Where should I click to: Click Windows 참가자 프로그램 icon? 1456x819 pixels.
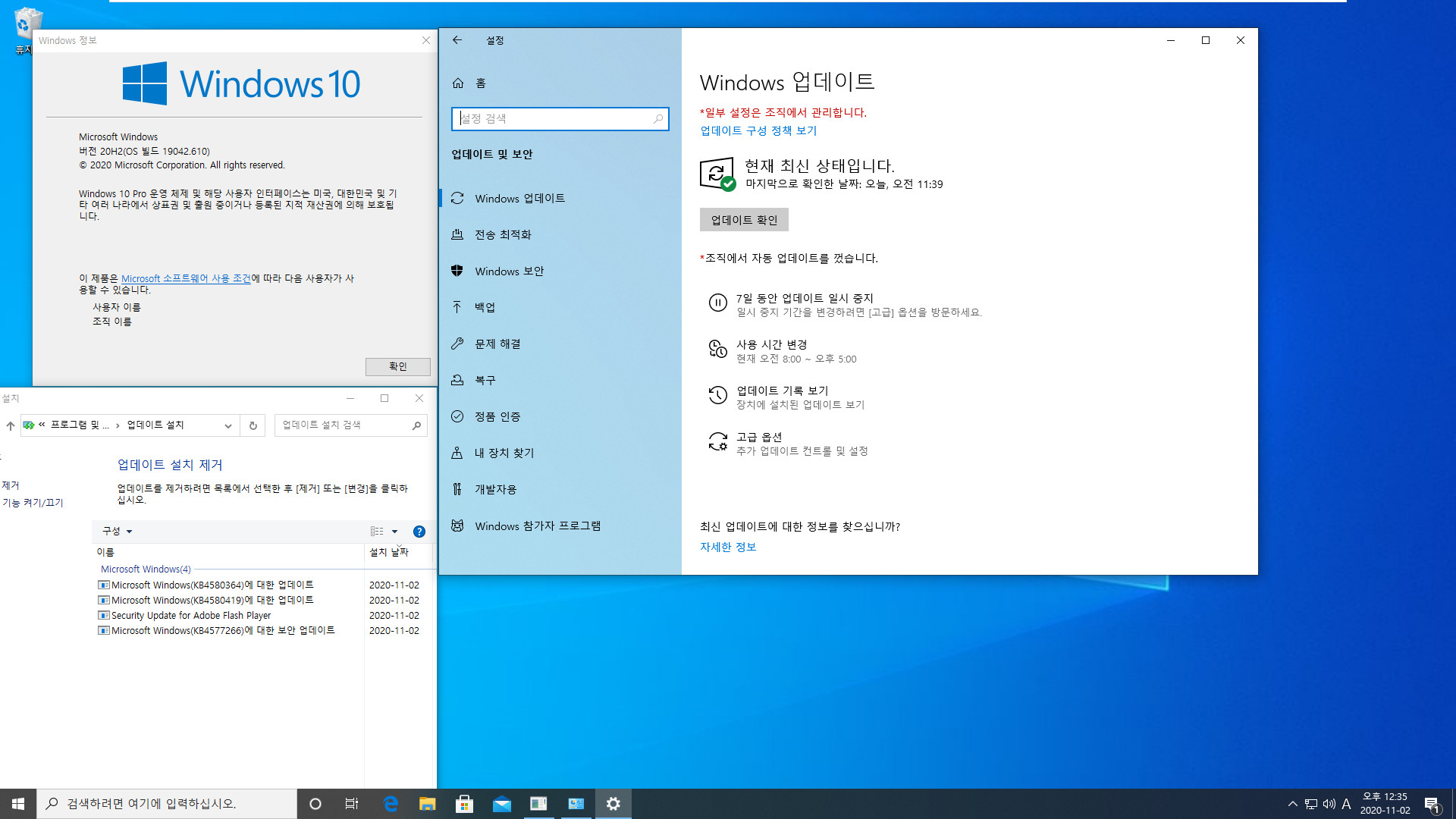click(x=457, y=526)
